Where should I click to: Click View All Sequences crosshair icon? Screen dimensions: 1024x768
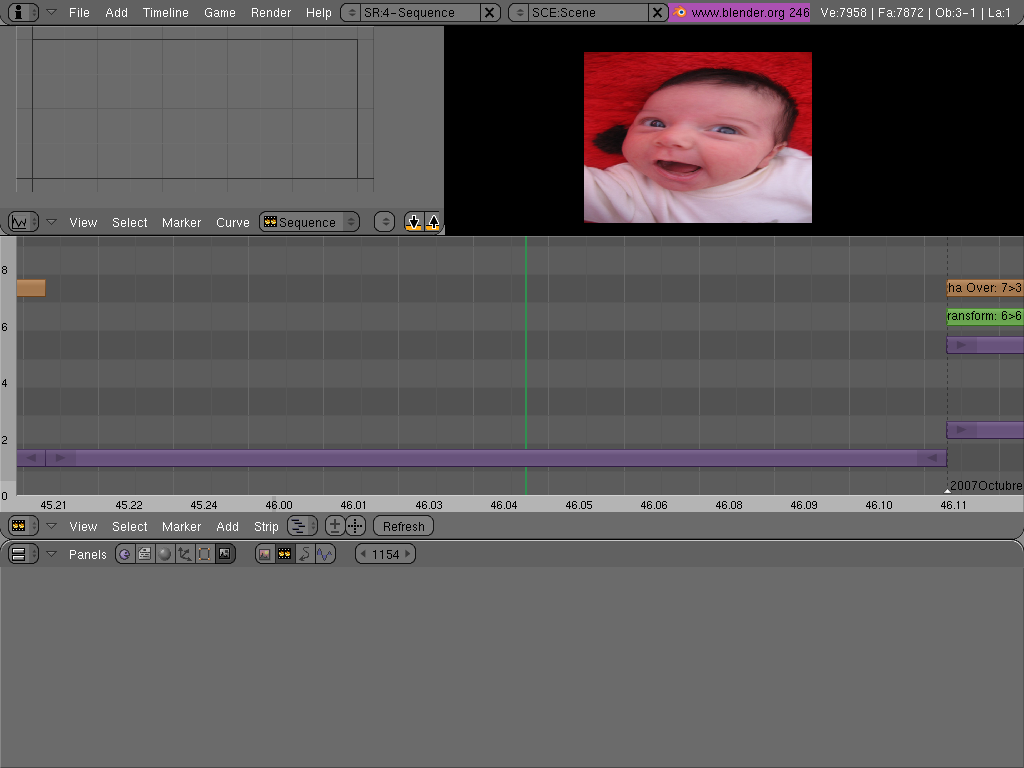[355, 526]
